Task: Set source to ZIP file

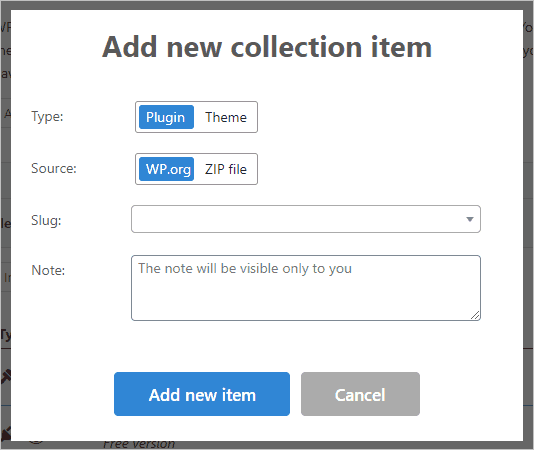Action: point(226,169)
